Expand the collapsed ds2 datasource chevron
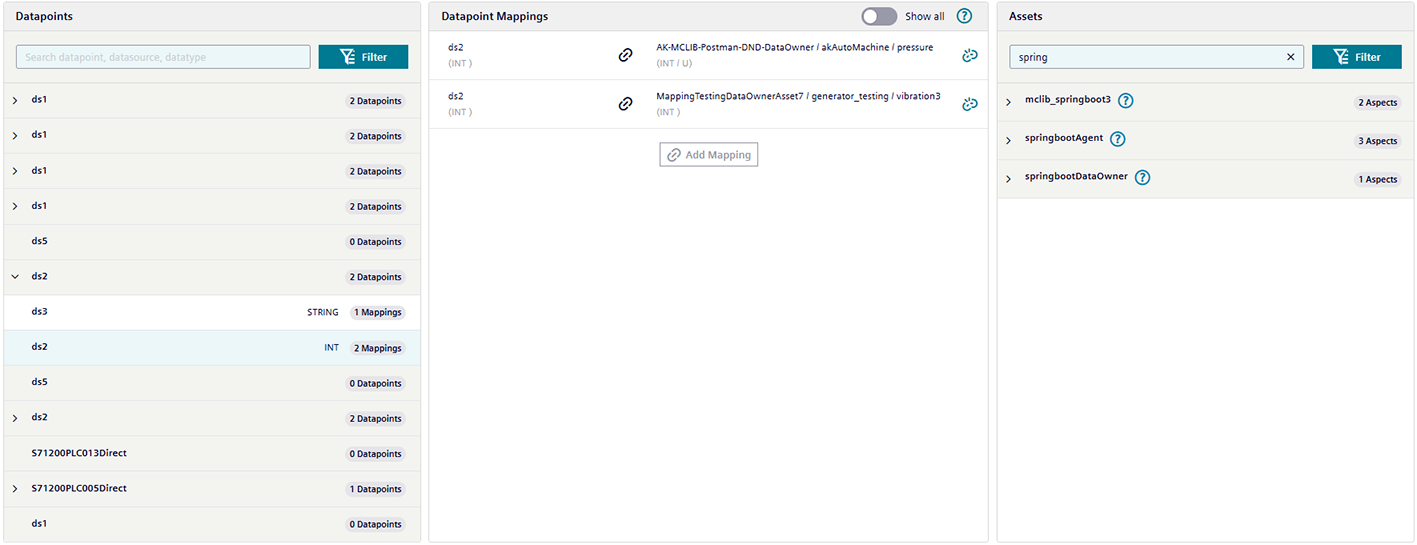The image size is (1417, 545). 15,418
